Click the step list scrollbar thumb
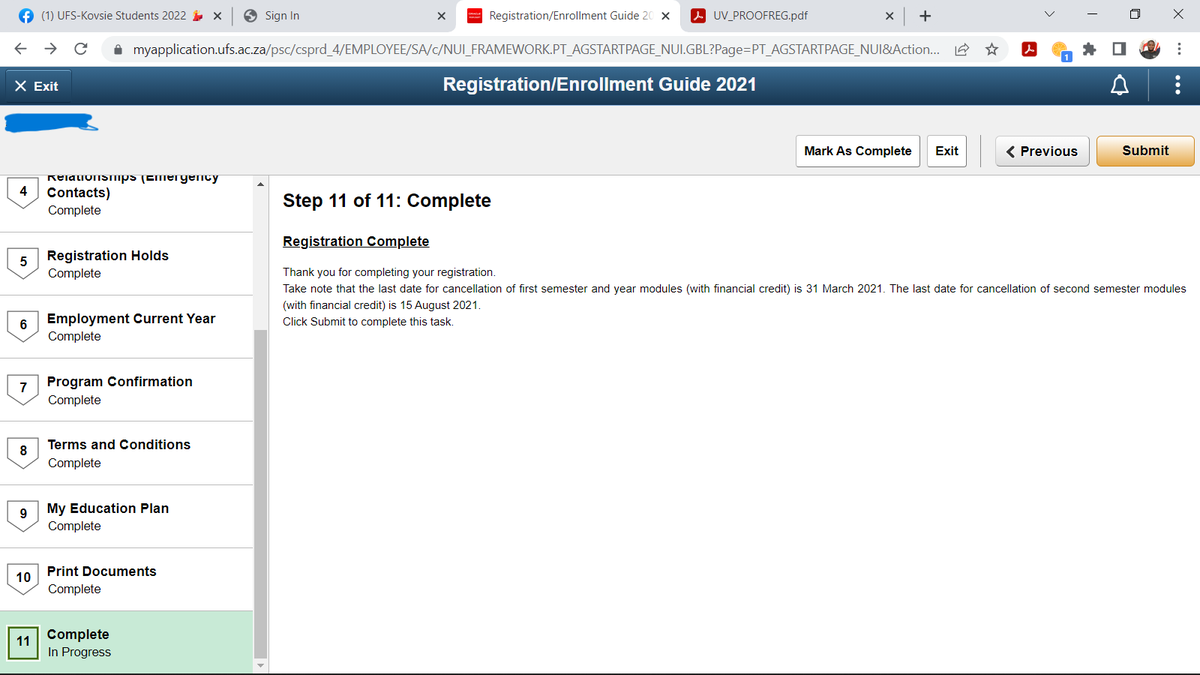1200x675 pixels. pos(261,492)
